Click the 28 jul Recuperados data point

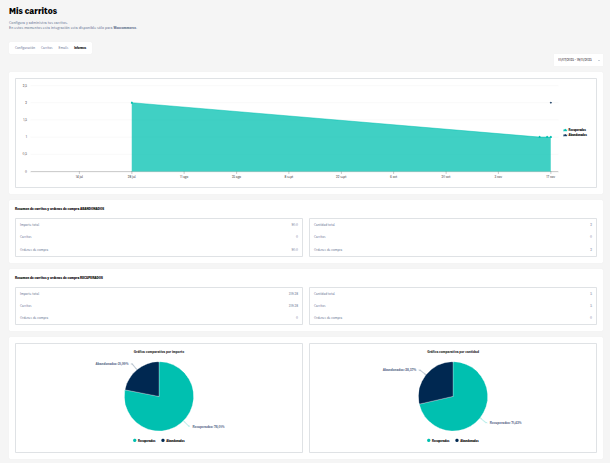[132, 103]
